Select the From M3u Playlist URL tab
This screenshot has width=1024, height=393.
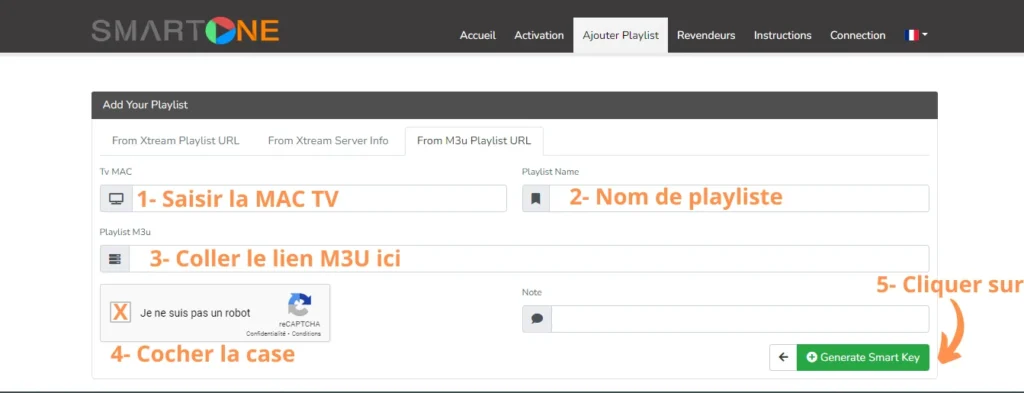pos(474,140)
